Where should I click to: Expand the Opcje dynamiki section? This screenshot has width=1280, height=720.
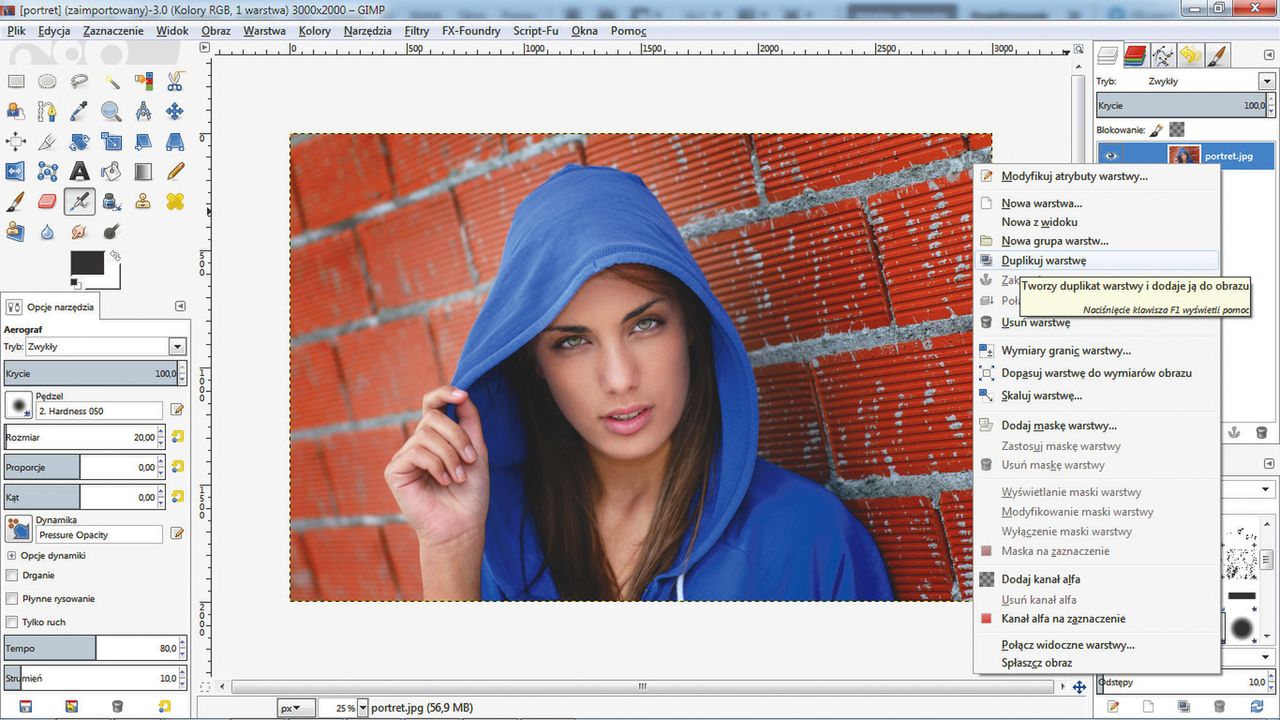point(12,555)
